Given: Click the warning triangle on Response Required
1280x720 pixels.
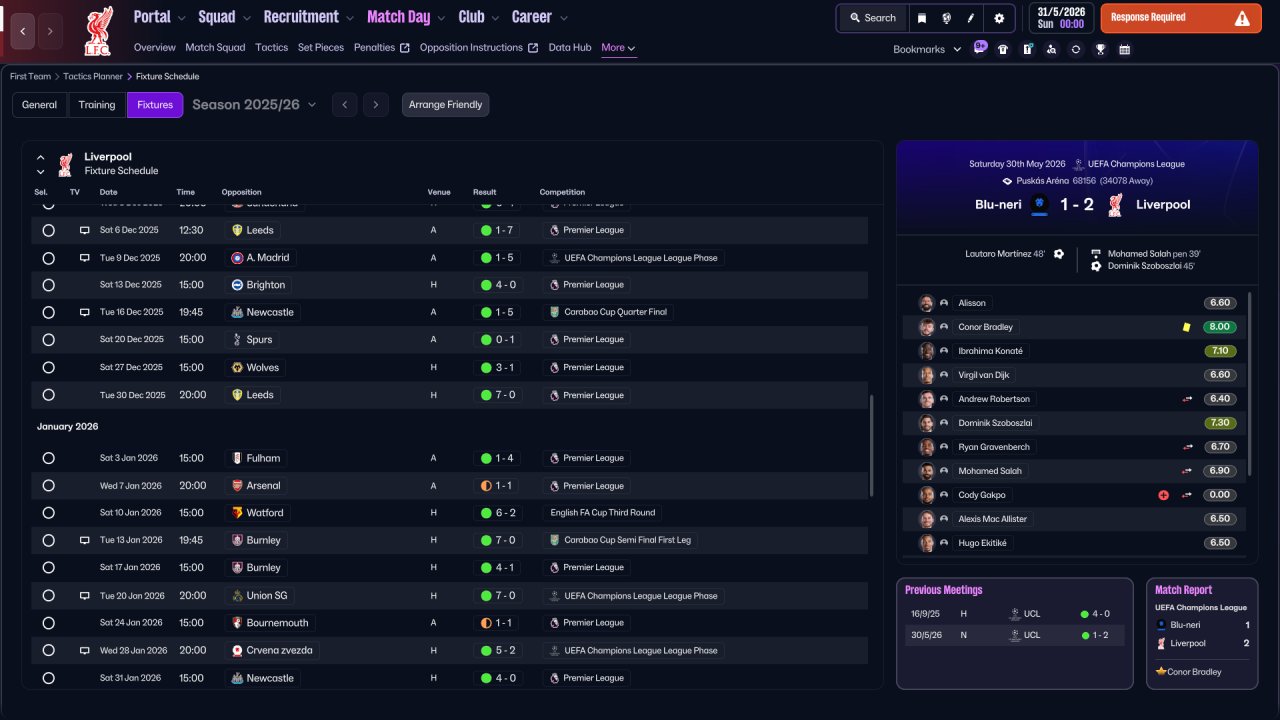Looking at the screenshot, I should point(1242,18).
